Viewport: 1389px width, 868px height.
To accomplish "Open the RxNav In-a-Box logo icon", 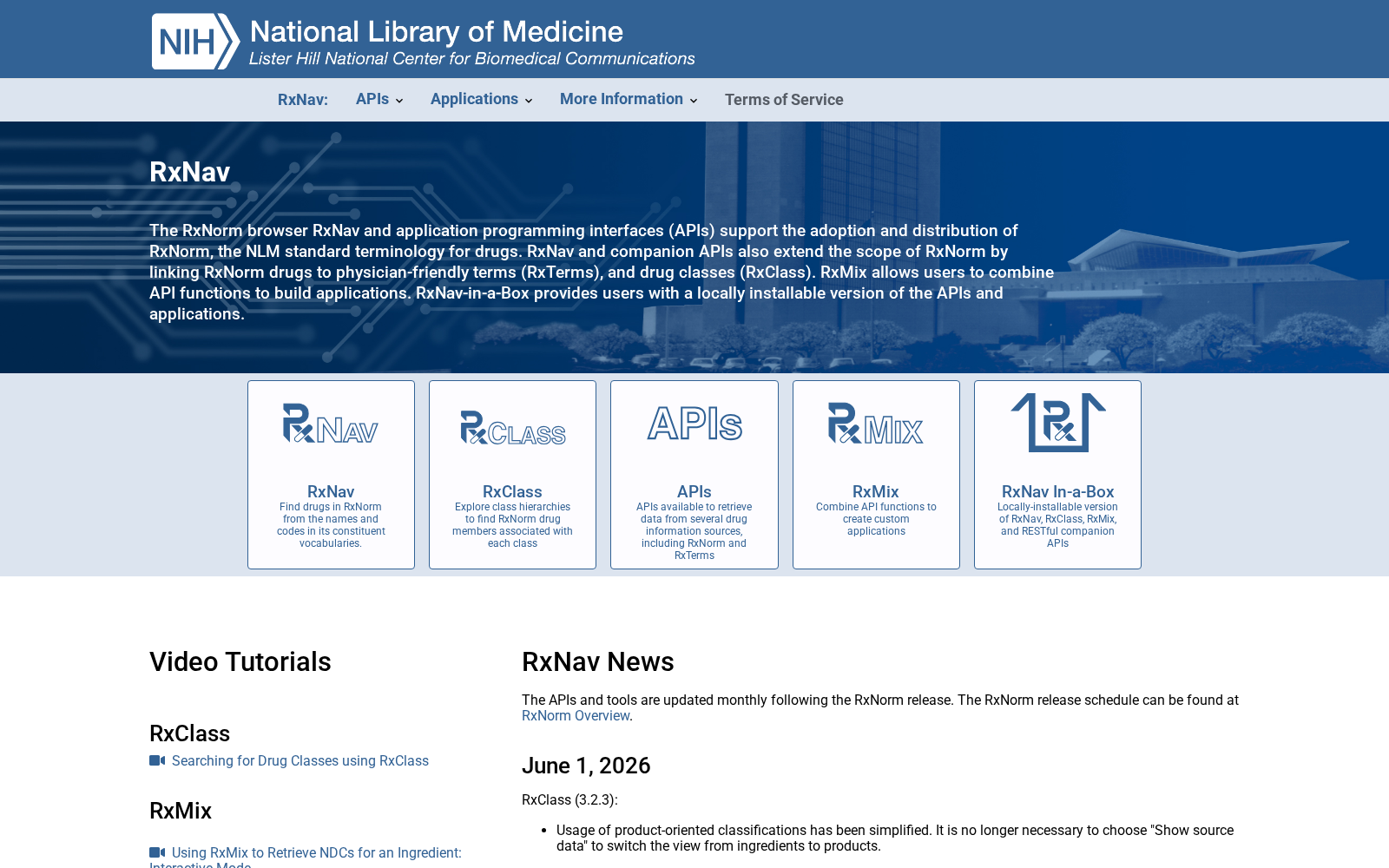I will click(1057, 423).
